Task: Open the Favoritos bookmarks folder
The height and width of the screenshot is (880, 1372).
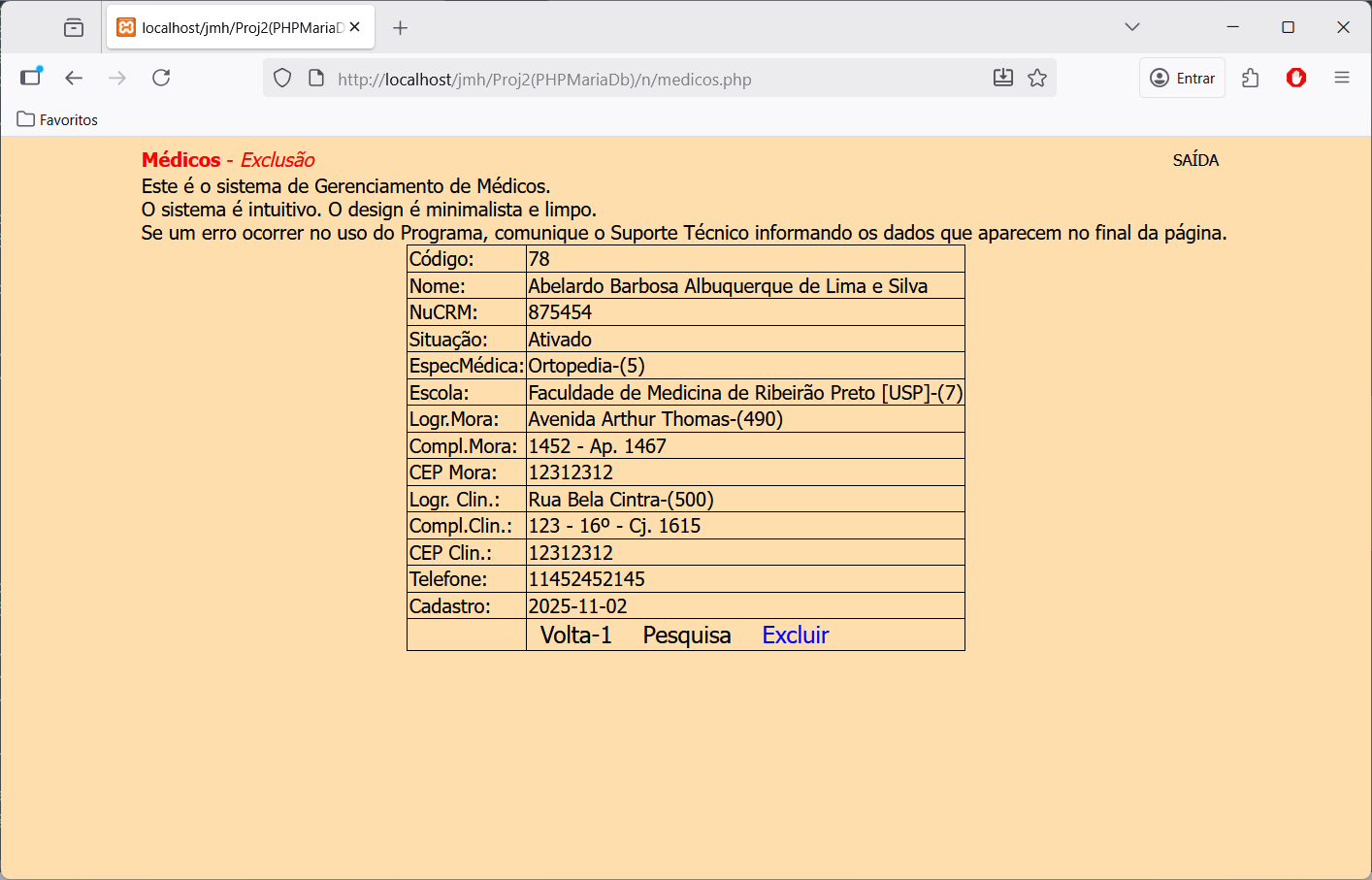Action: (x=58, y=119)
